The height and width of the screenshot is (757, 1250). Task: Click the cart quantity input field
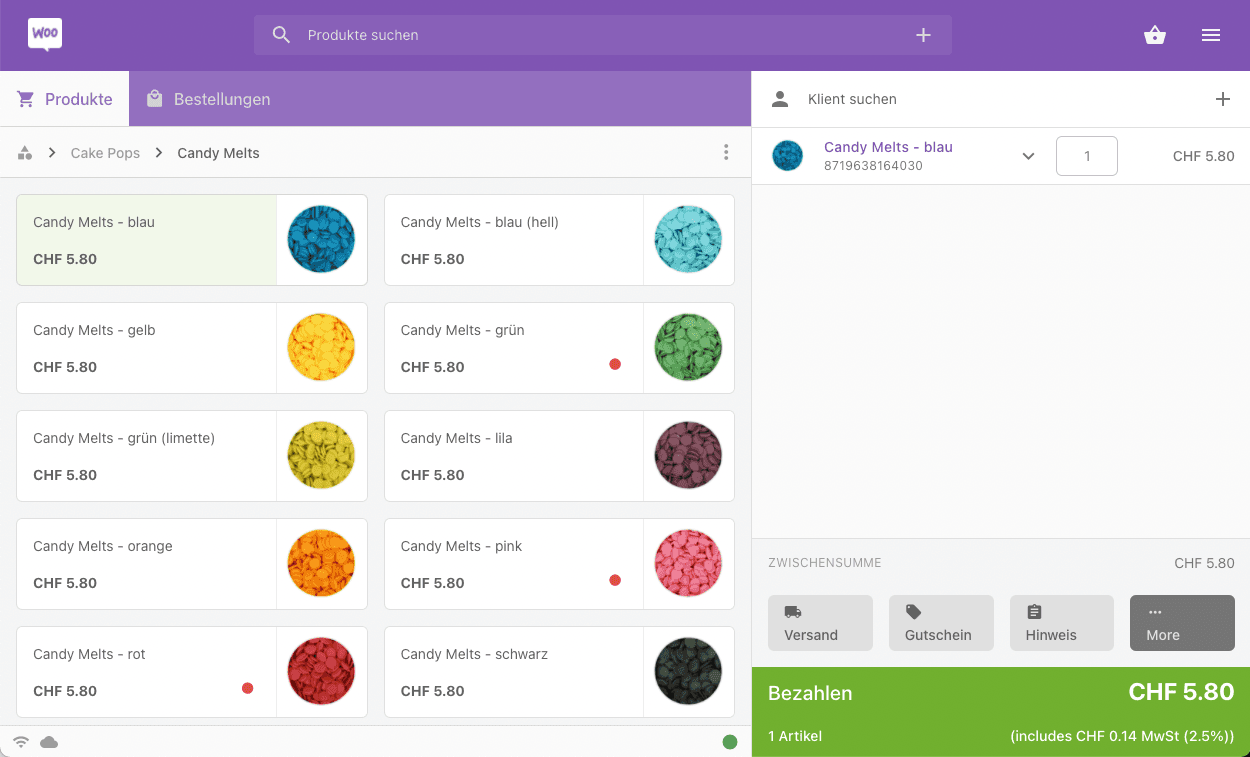(x=1086, y=156)
